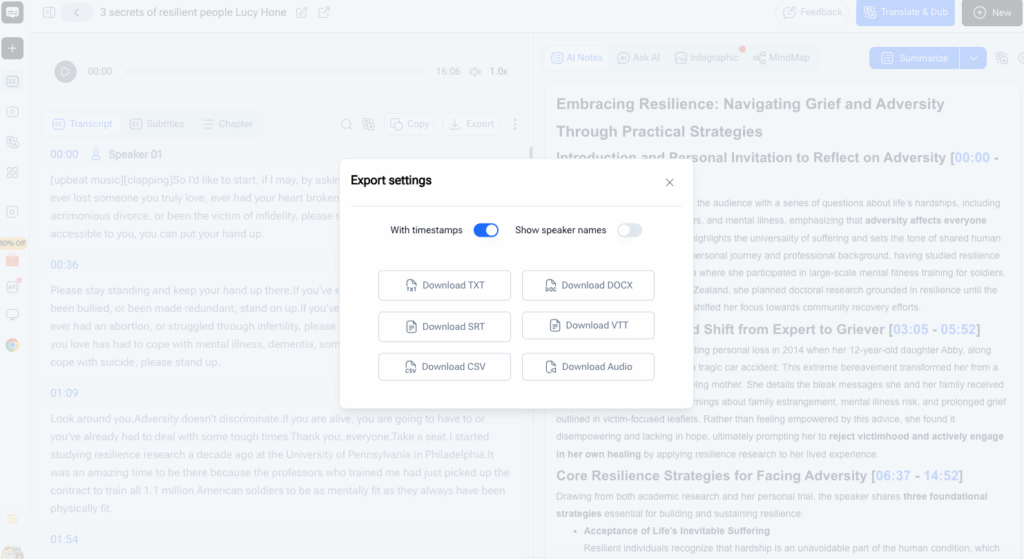Open the Ask AI tab
Image resolution: width=1024 pixels, height=559 pixels.
(x=639, y=57)
